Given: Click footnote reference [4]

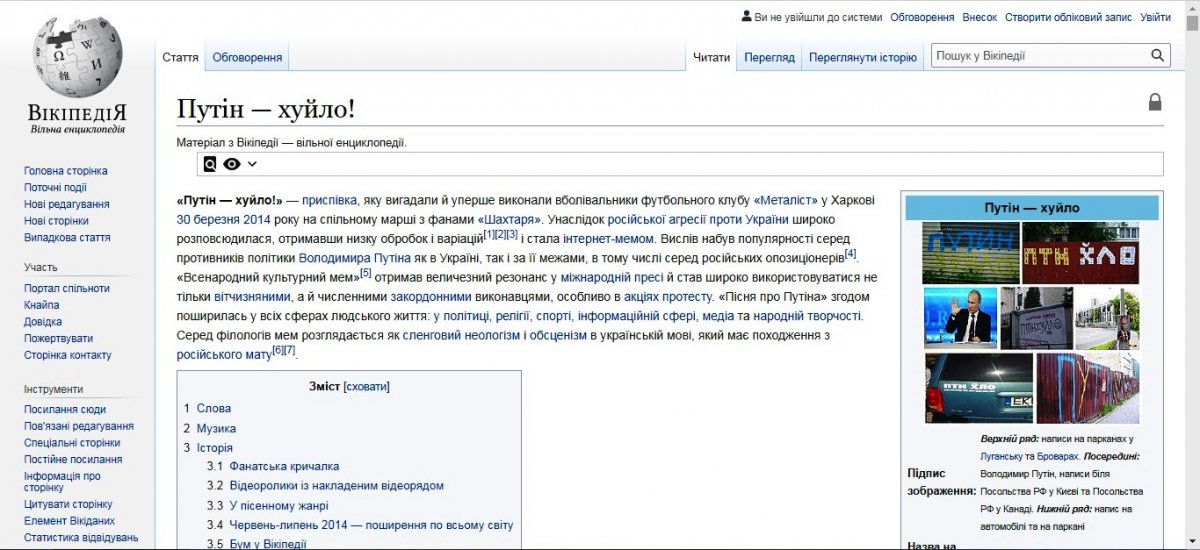Looking at the screenshot, I should tap(851, 253).
